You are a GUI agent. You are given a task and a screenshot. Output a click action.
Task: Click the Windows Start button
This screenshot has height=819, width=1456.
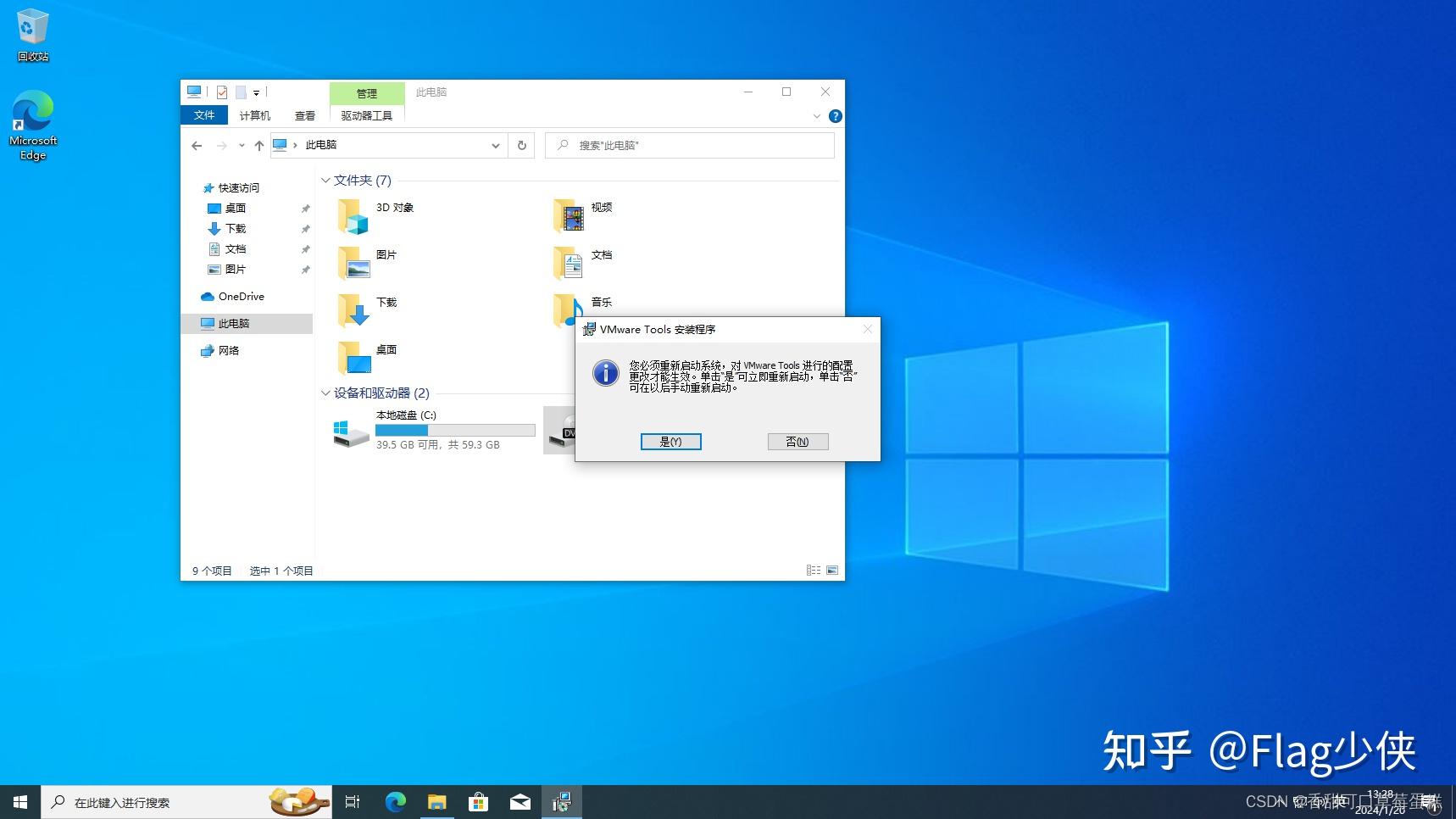tap(19, 801)
